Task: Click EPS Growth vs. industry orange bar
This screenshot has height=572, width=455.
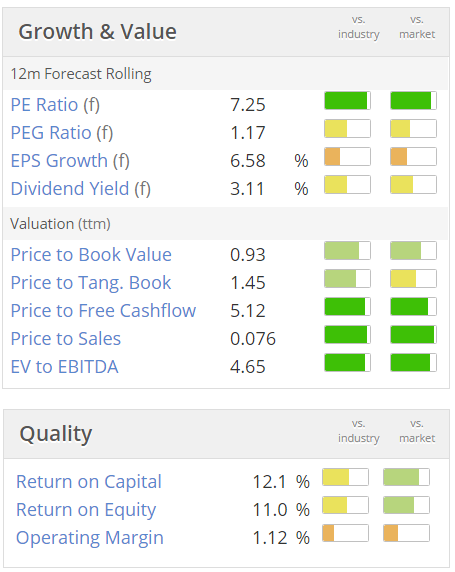Action: [x=347, y=157]
